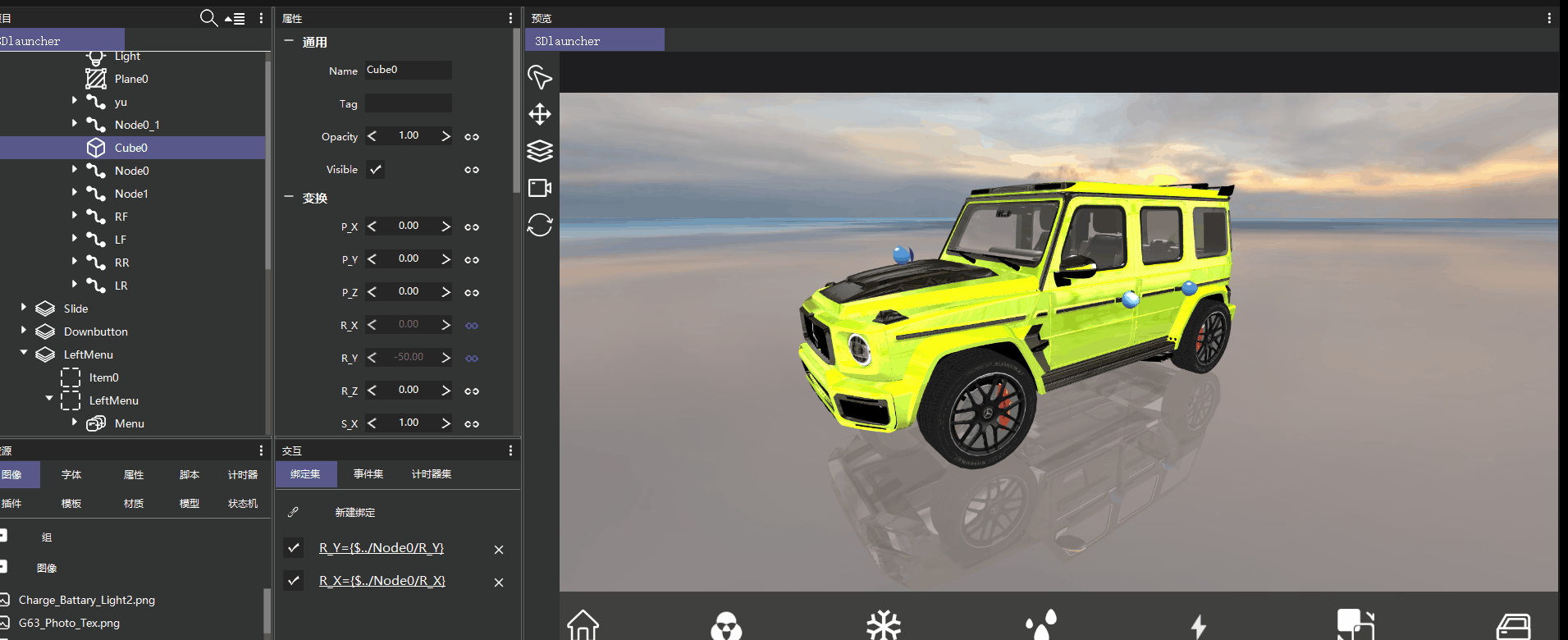
Task: Expand the RF node
Action: pyautogui.click(x=74, y=215)
